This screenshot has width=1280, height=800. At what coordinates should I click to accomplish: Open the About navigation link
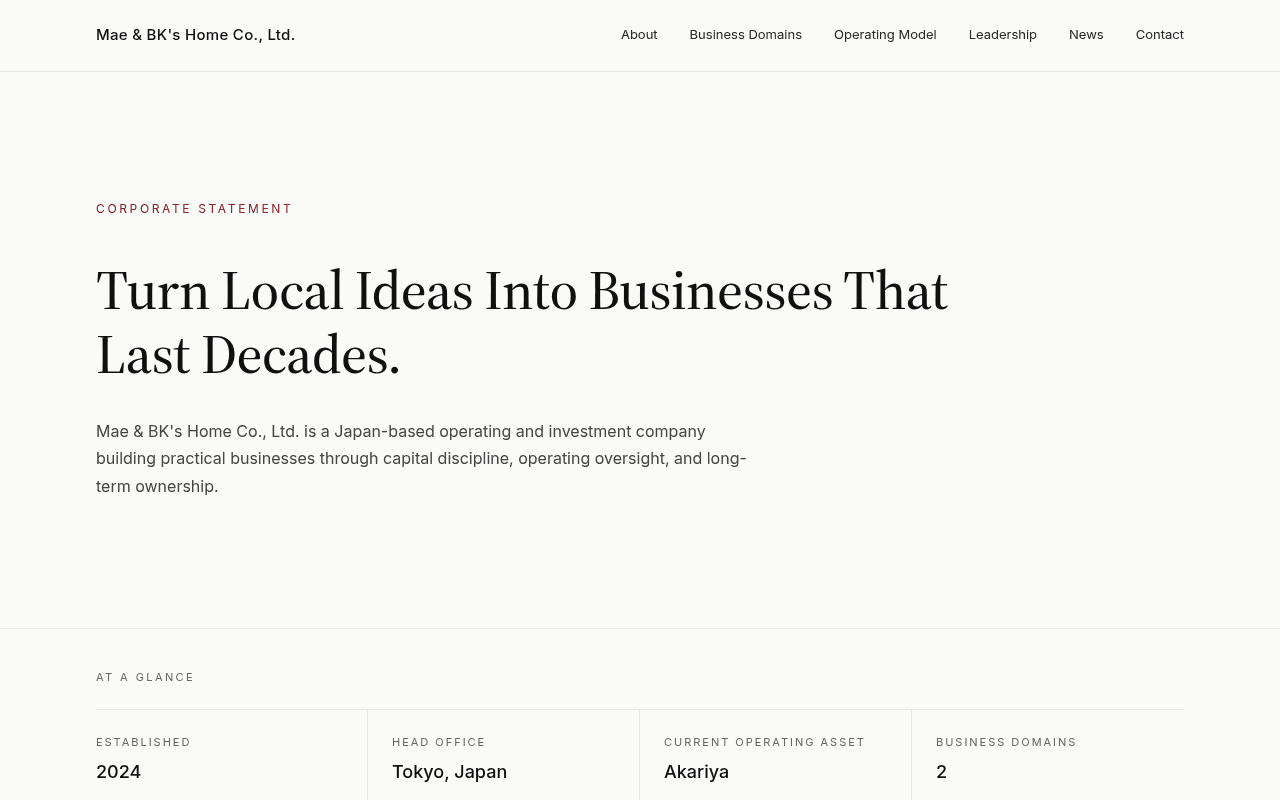coord(639,35)
